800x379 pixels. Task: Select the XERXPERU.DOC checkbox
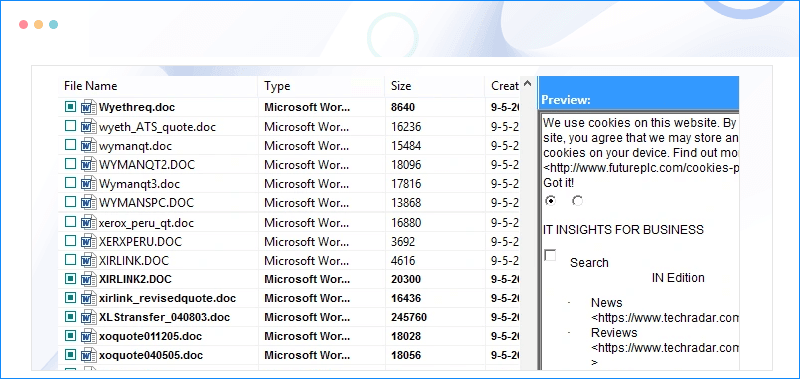[x=70, y=241]
